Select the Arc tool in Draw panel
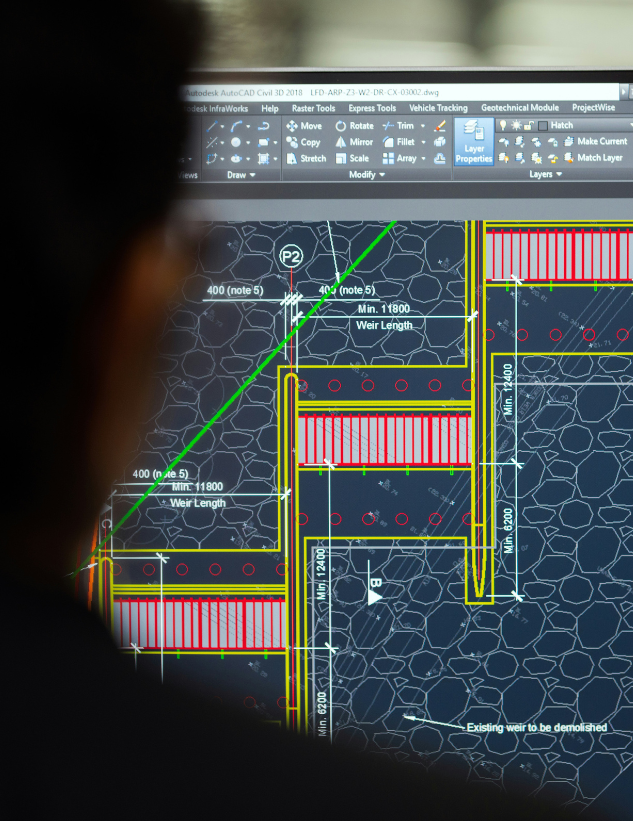This screenshot has width=633, height=821. point(236,126)
